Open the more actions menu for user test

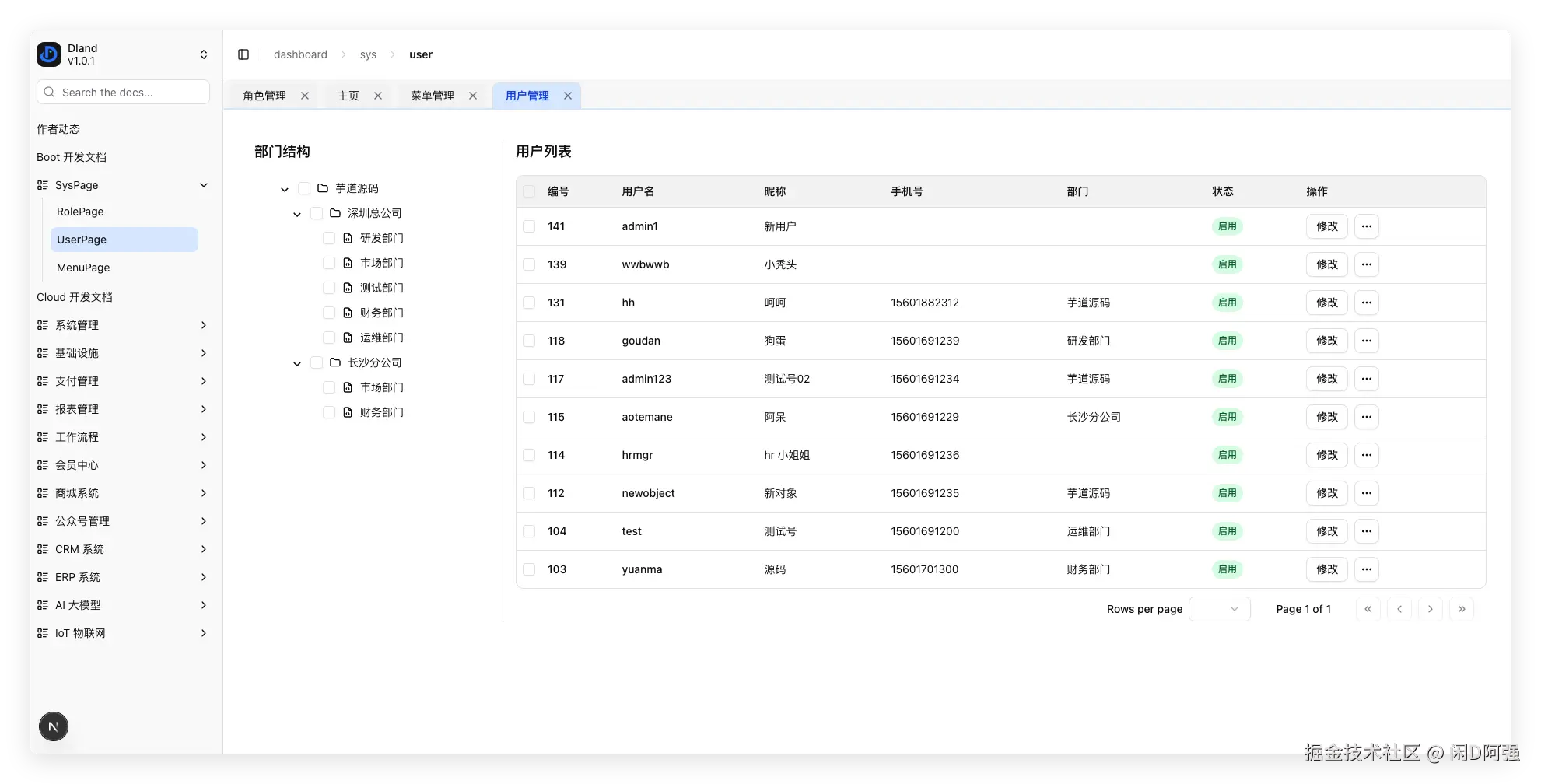[x=1367, y=531]
